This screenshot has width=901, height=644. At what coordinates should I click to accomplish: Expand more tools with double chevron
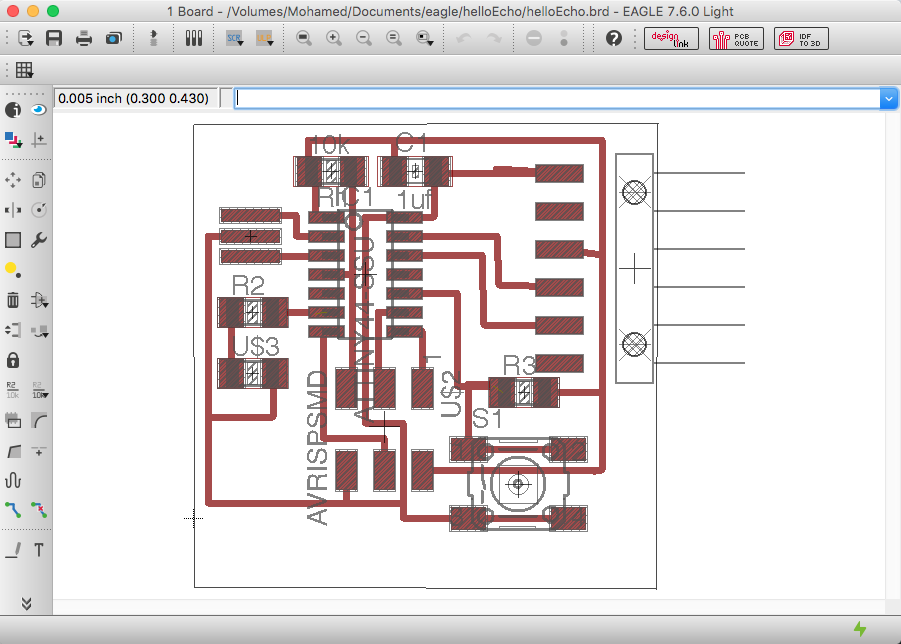click(26, 603)
